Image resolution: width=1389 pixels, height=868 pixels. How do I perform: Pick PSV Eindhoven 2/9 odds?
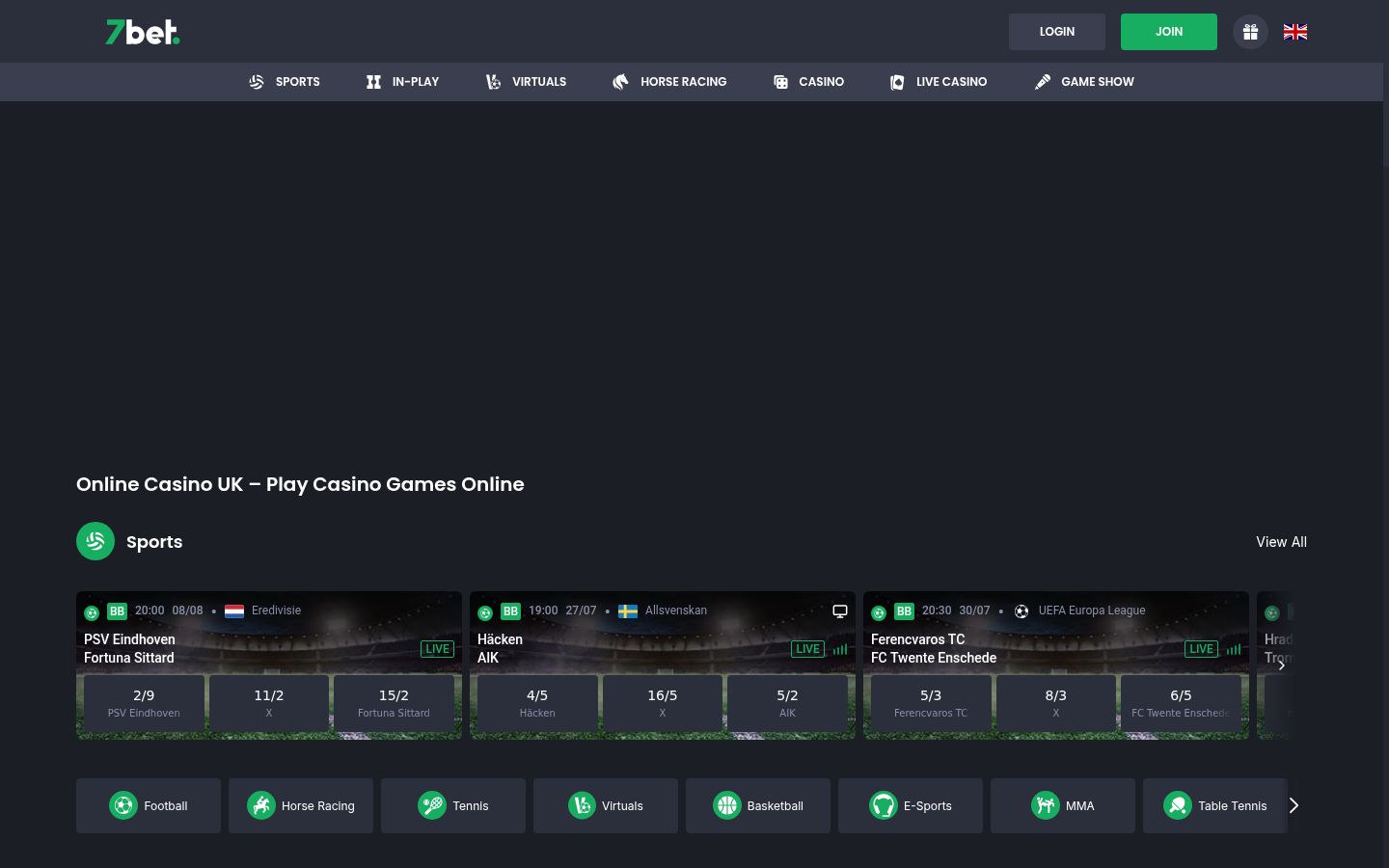tap(144, 703)
